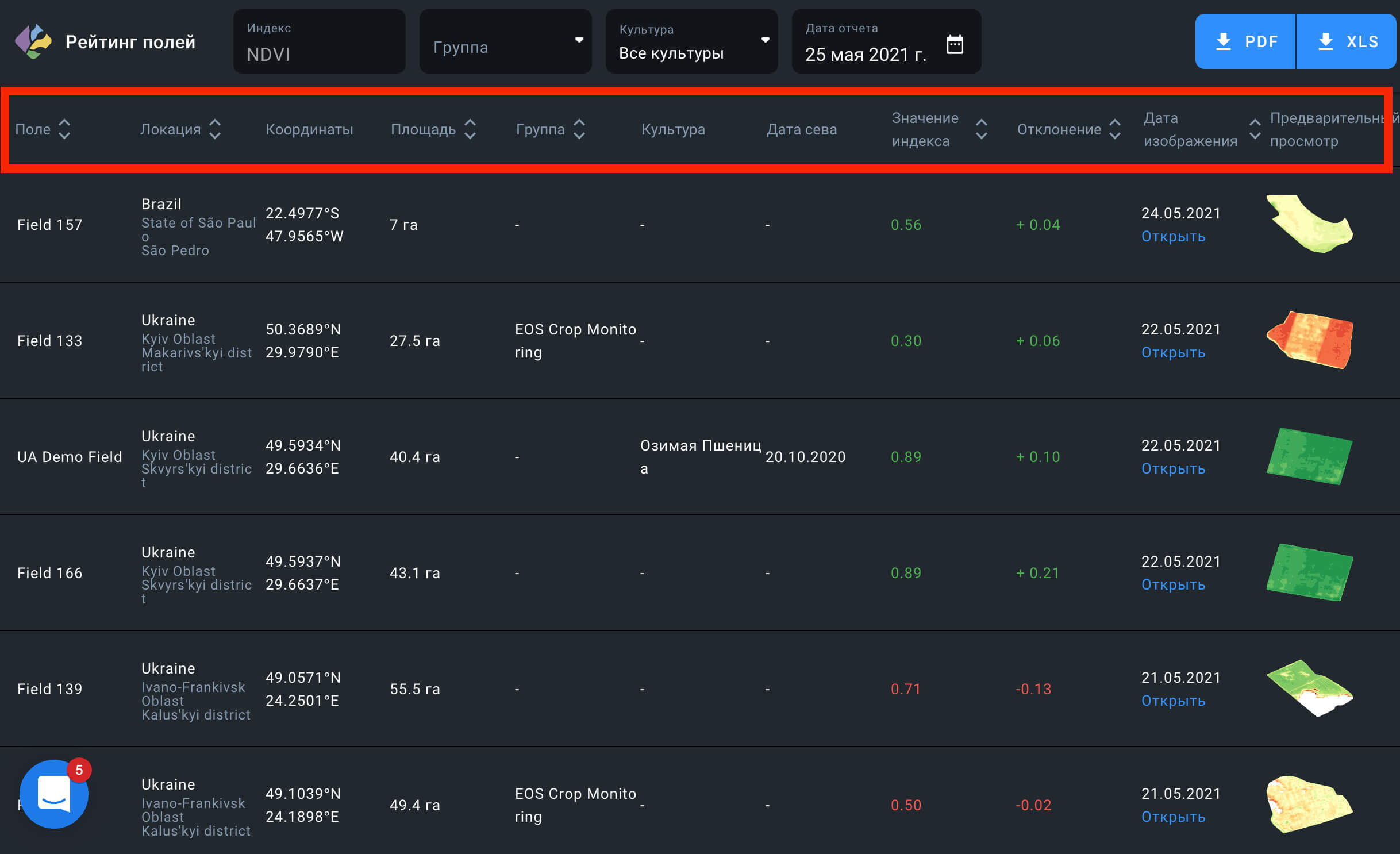Click the app logo next to Рейтинг полей
Viewport: 1400px width, 854px height.
33,41
